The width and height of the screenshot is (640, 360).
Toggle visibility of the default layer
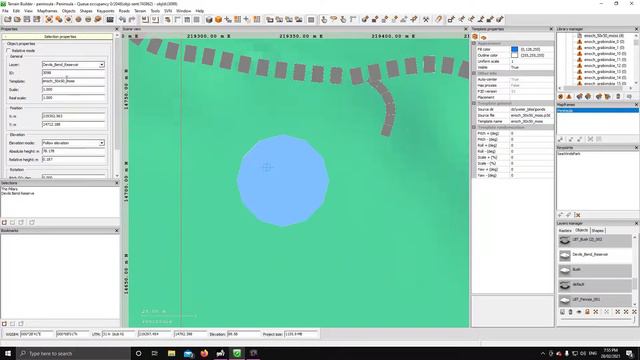point(565,284)
